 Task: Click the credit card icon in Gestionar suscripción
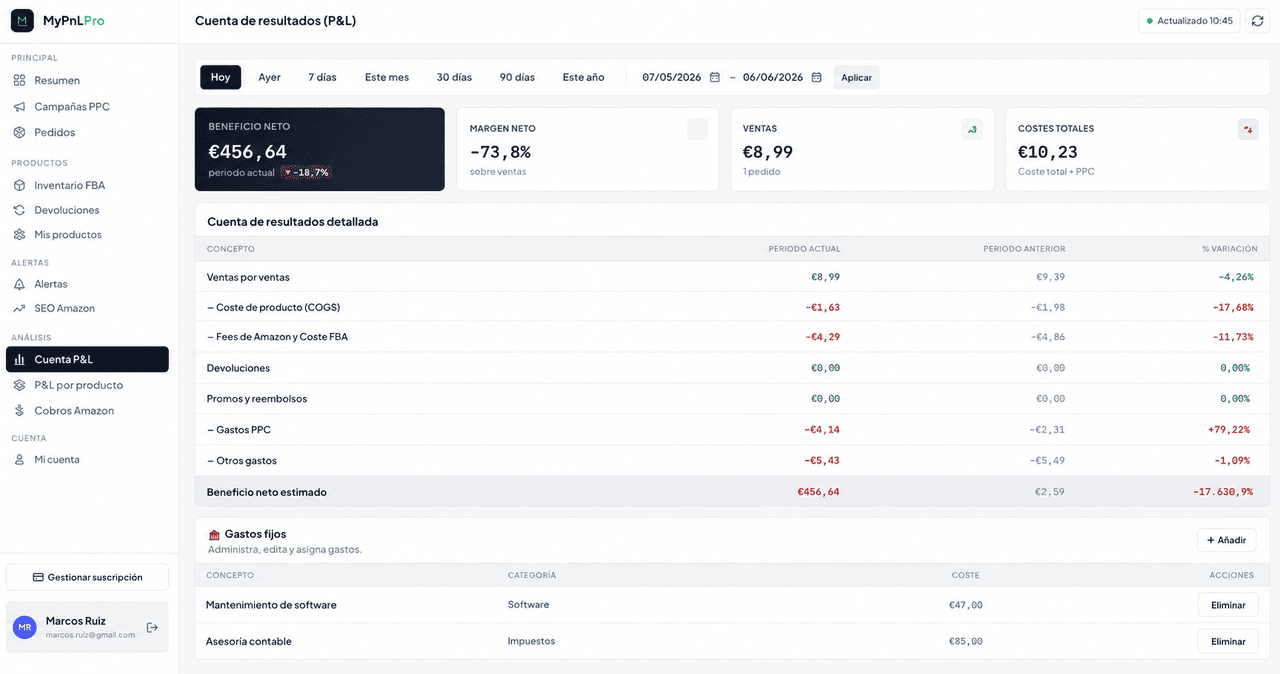coord(38,577)
